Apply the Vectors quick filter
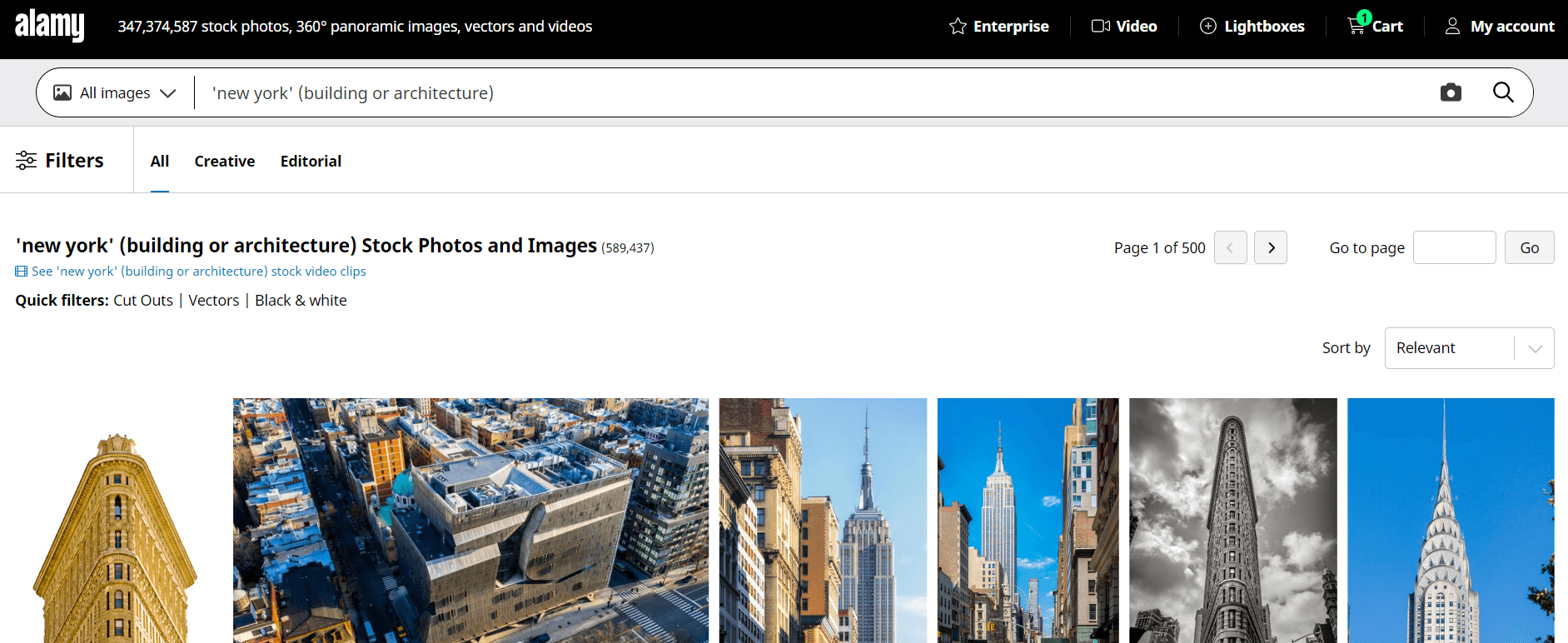This screenshot has width=1568, height=643. [x=214, y=301]
